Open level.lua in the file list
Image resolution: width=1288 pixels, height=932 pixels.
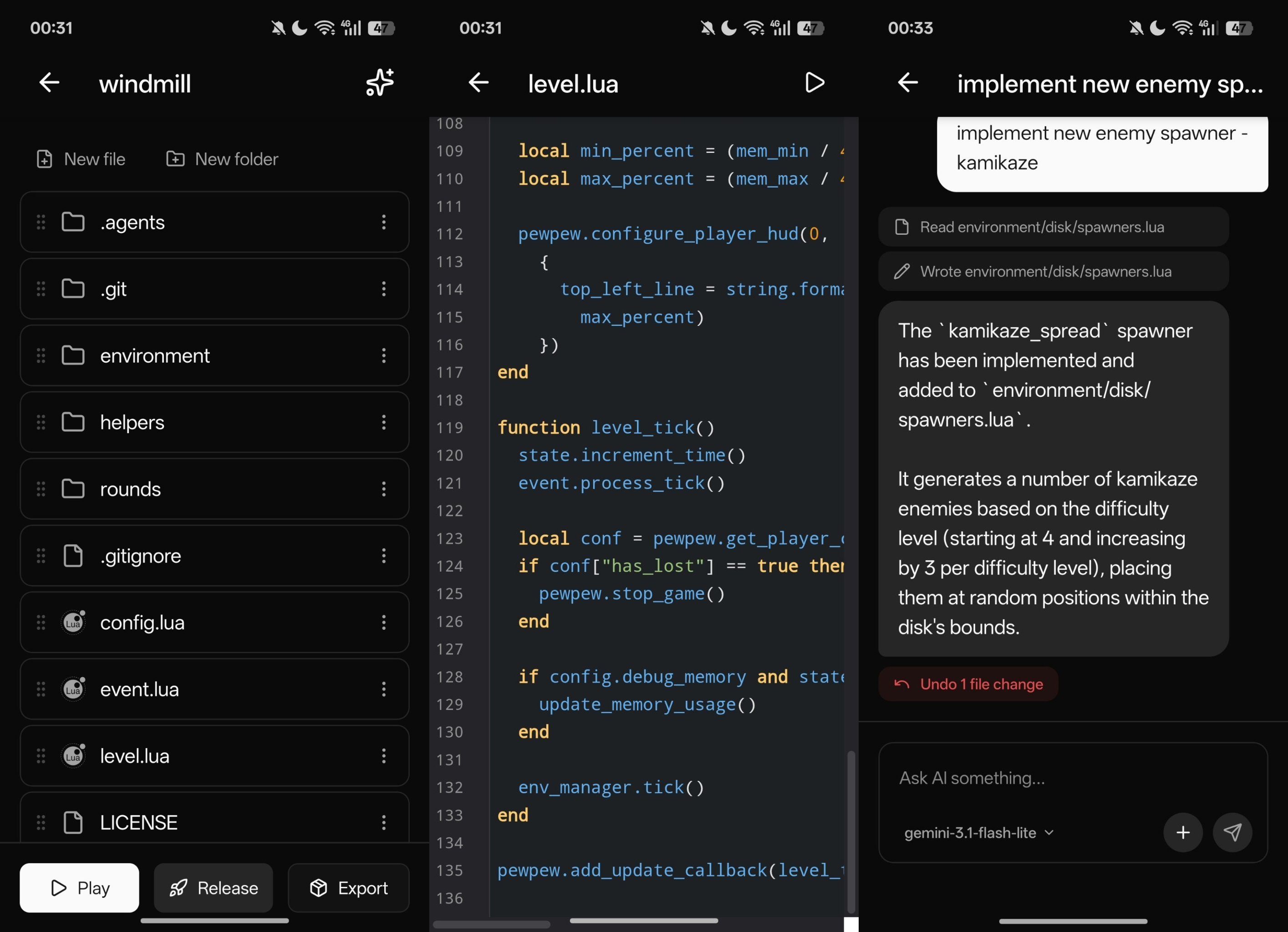coord(215,756)
